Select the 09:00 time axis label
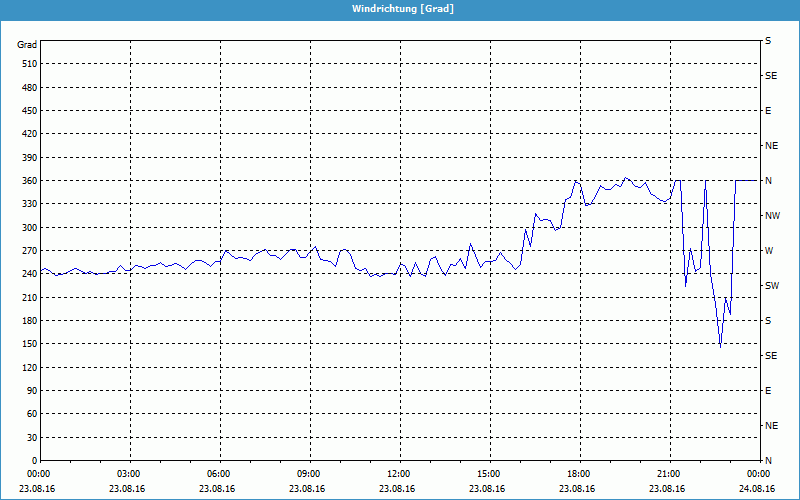 click(x=309, y=474)
